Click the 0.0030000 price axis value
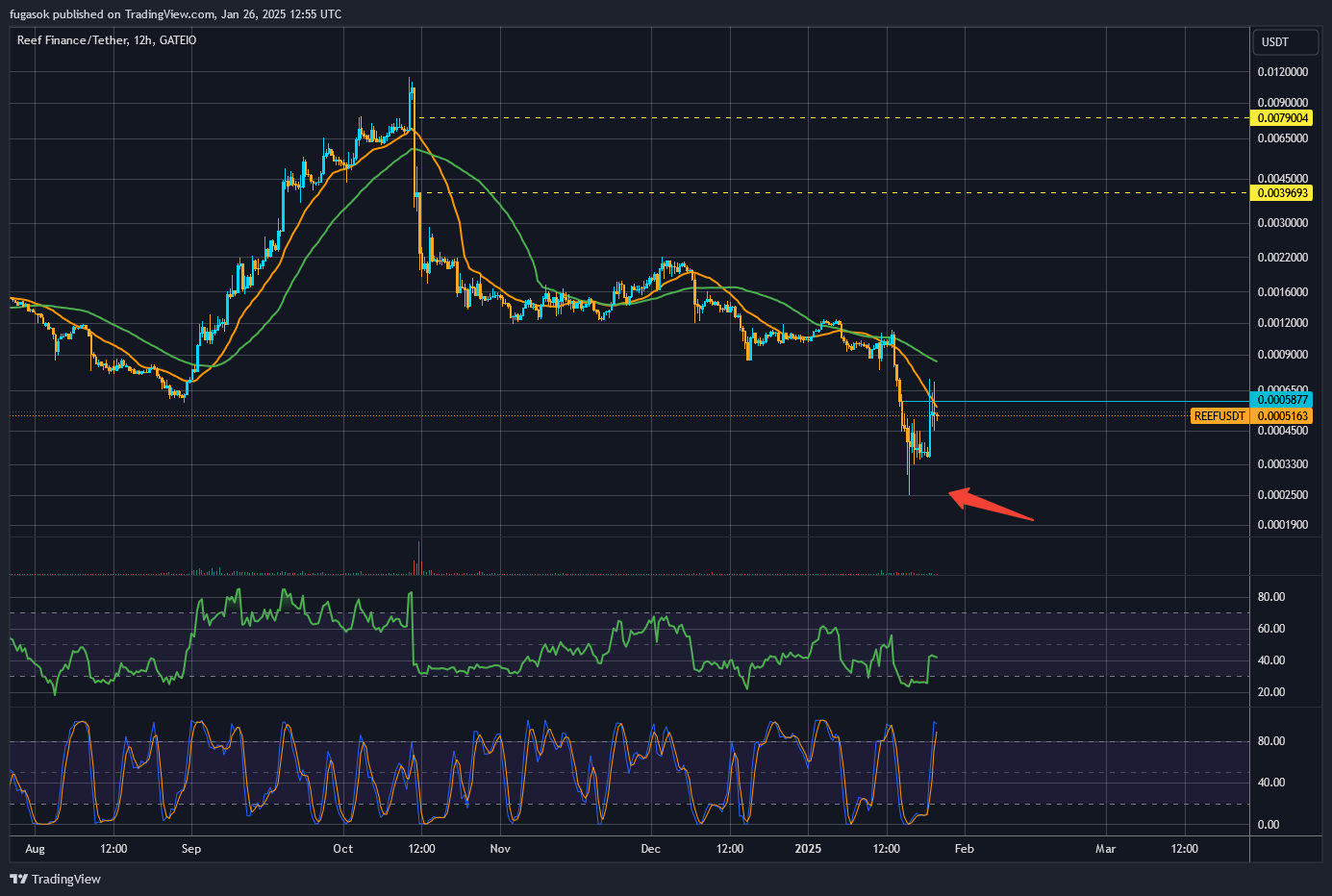 pos(1283,223)
